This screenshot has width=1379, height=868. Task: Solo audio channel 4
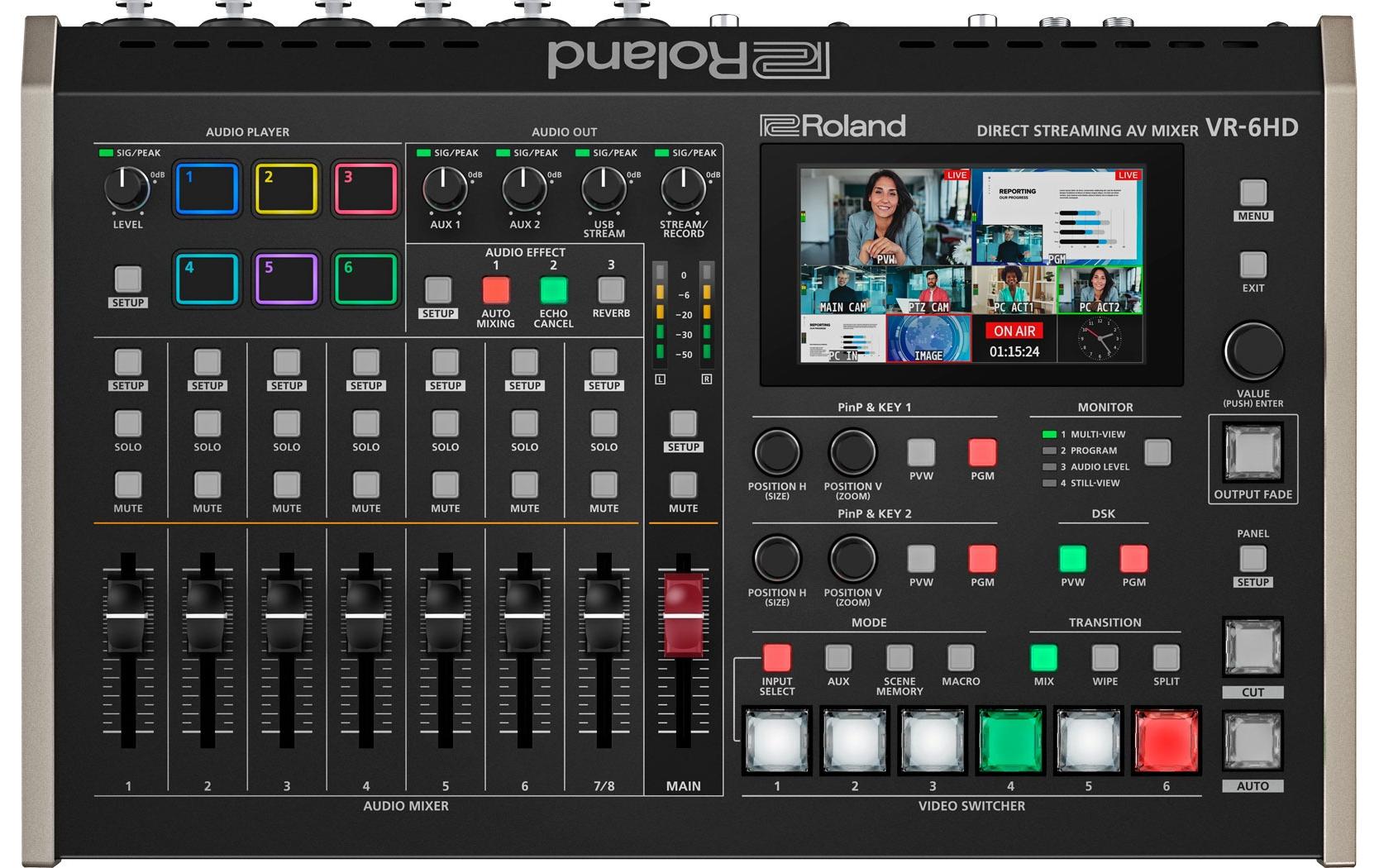click(365, 423)
